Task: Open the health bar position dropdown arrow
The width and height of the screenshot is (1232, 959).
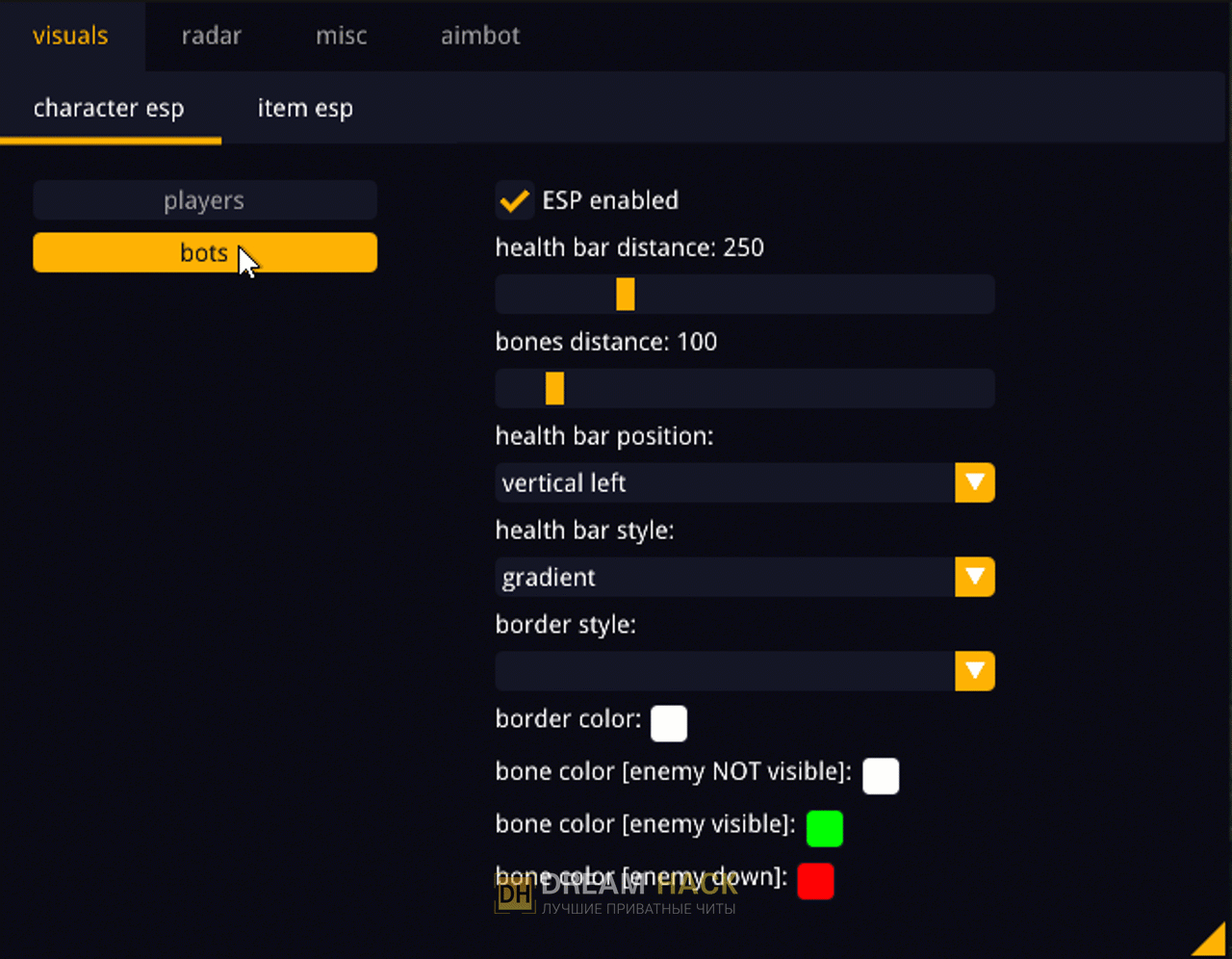Action: coord(974,482)
